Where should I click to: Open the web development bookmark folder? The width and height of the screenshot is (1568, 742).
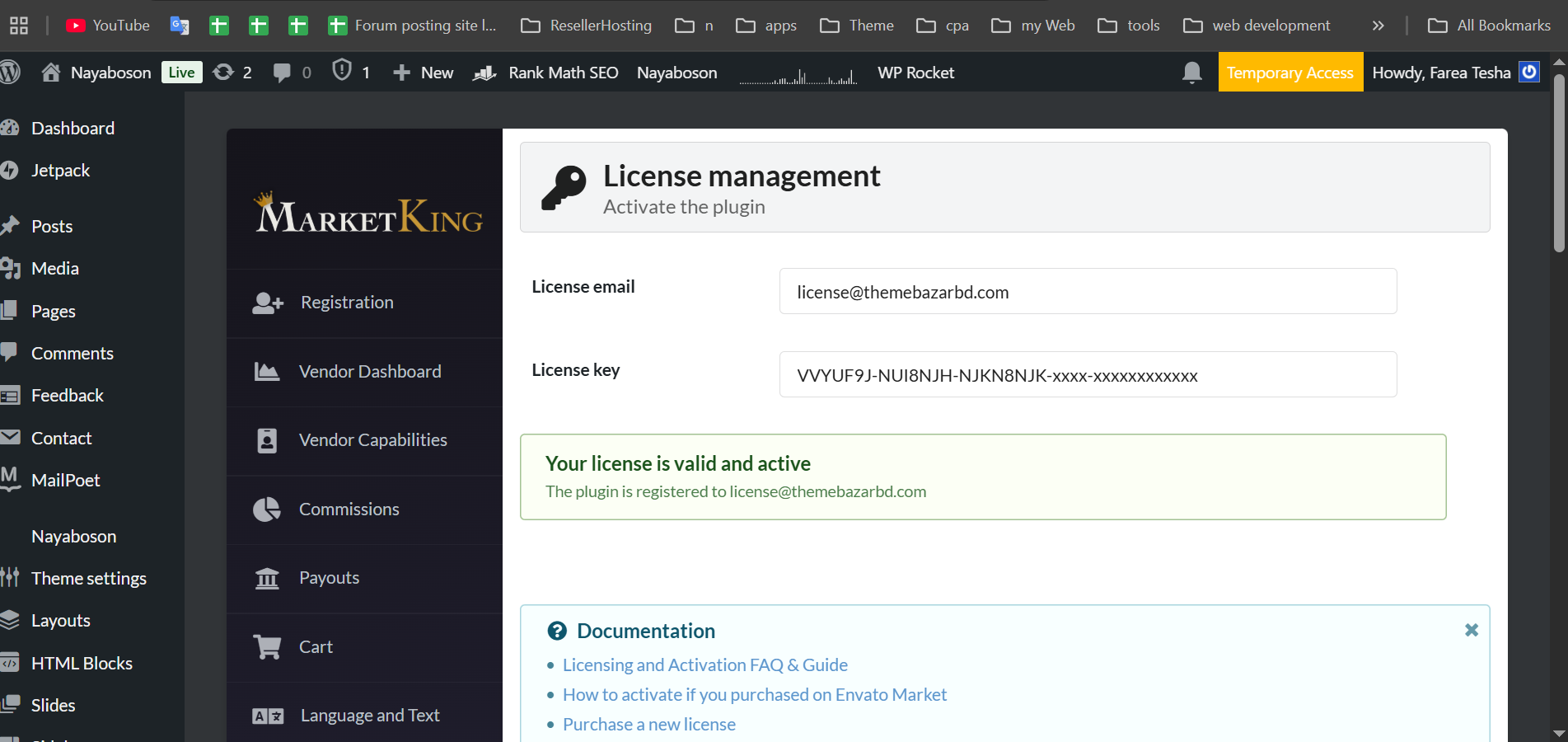1257,26
